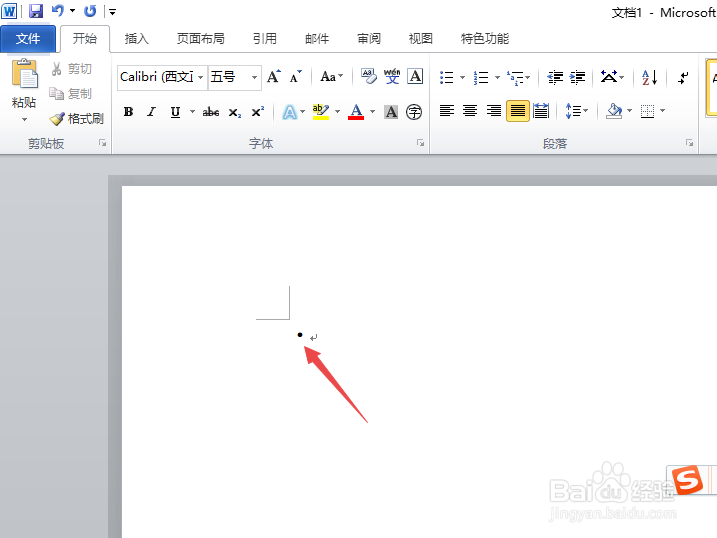Switch to the 插入 tab

(136, 39)
